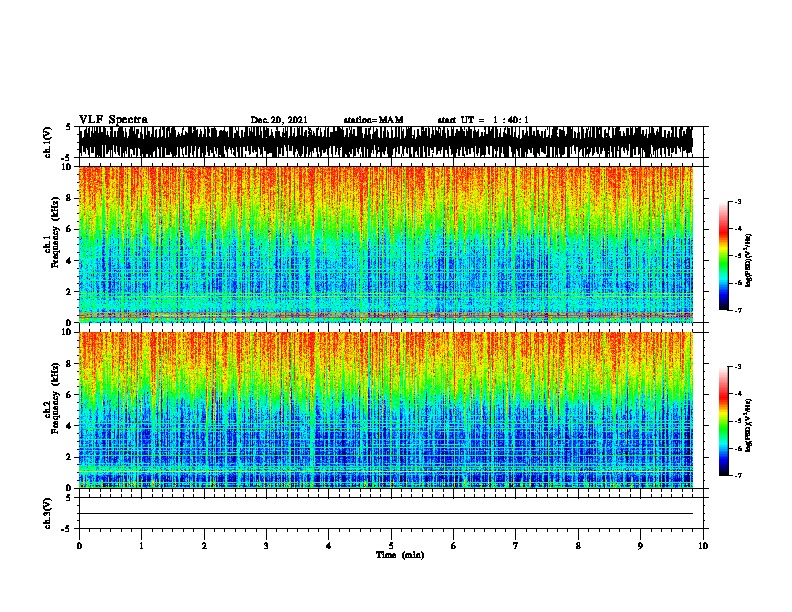792x612 pixels.
Task: Click the ch.1 spectrogram panel
Action: [x=386, y=244]
